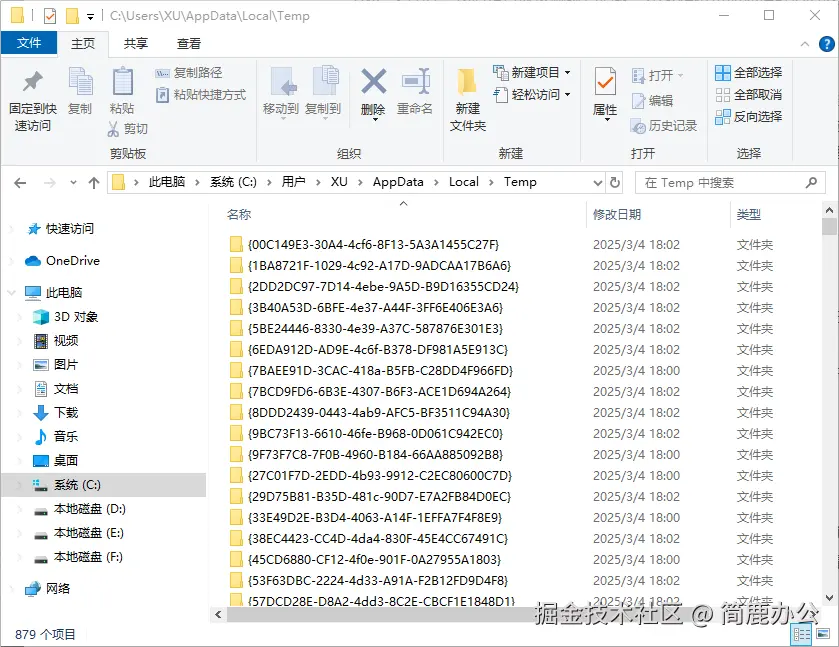Click Select none (全部取消)

tap(748, 95)
